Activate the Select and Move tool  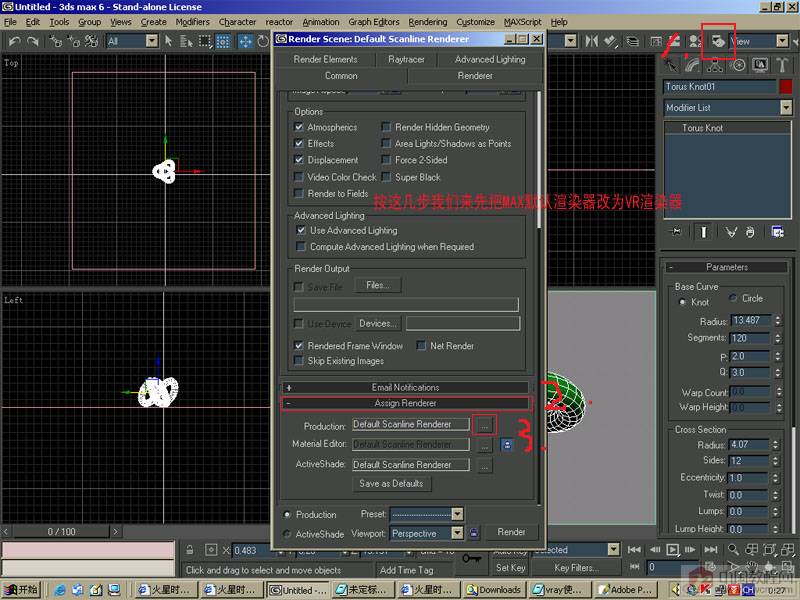(x=245, y=41)
